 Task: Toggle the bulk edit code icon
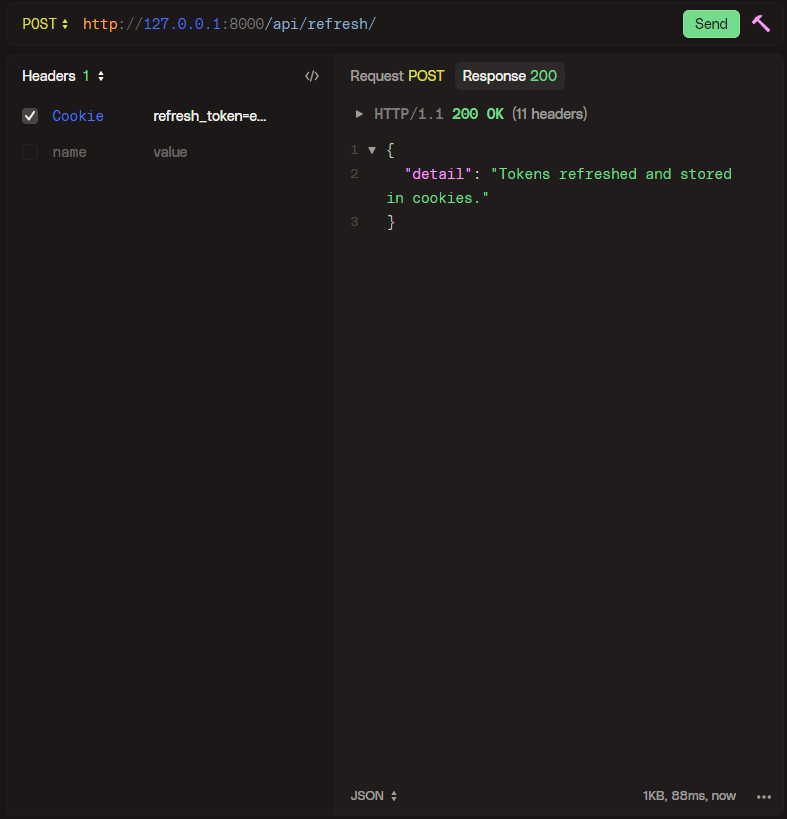coord(312,76)
